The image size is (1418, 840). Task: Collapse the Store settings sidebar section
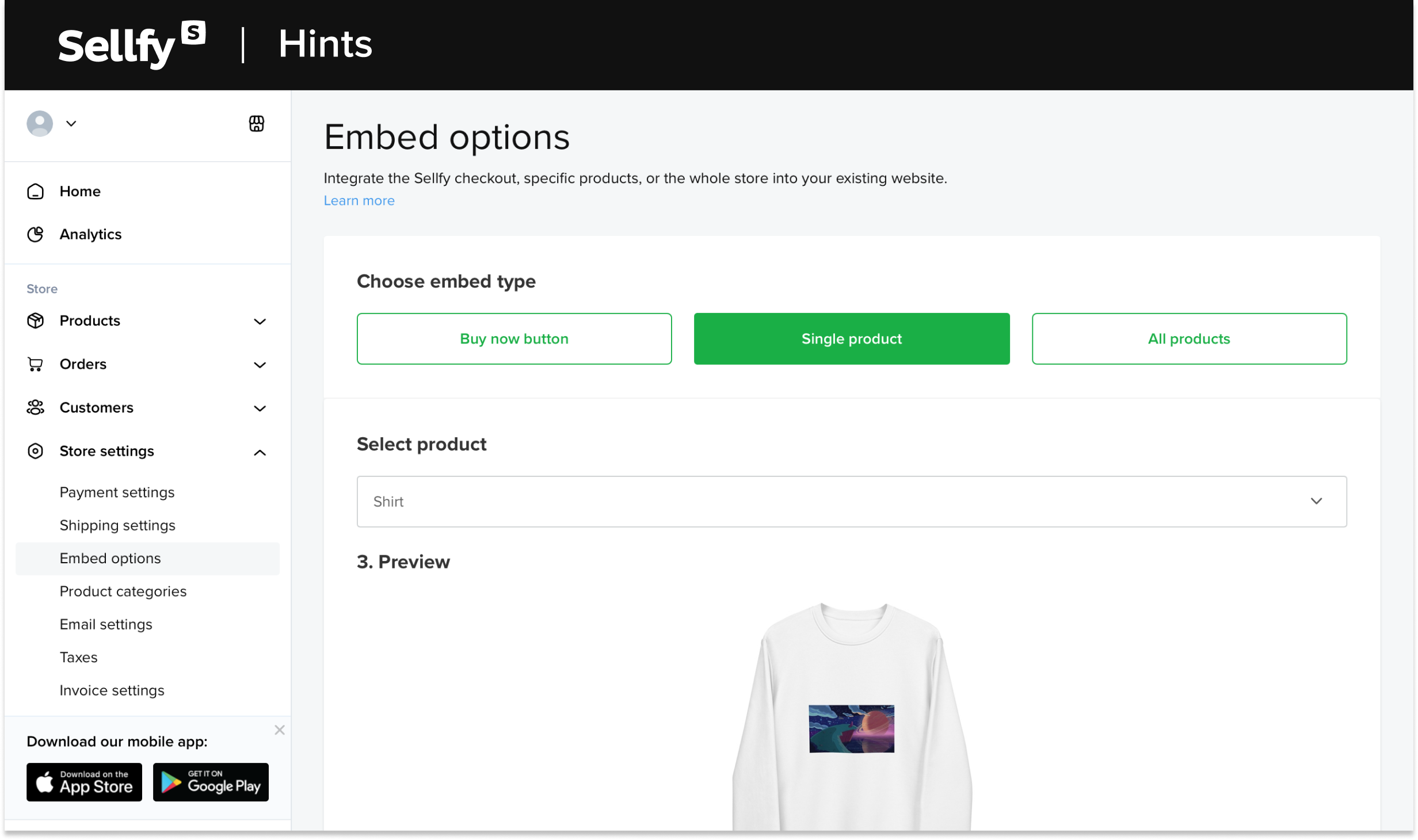260,451
